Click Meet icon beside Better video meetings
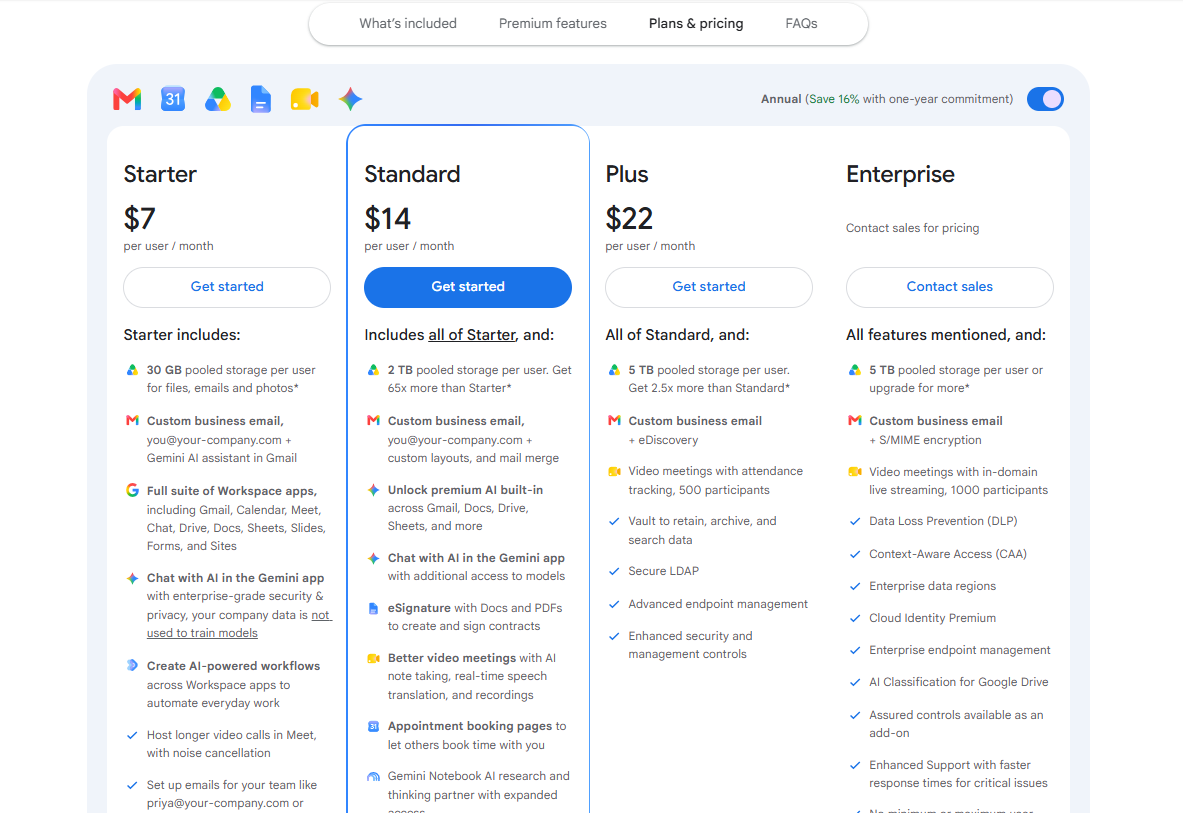Image resolution: width=1183 pixels, height=813 pixels. coord(373,658)
